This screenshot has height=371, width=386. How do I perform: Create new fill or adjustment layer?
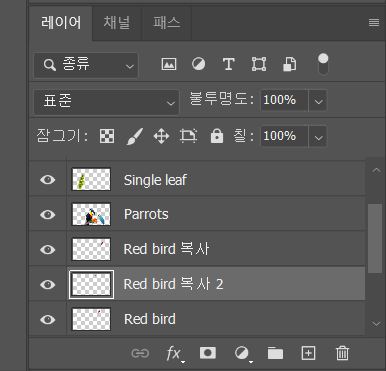pyautogui.click(x=243, y=354)
